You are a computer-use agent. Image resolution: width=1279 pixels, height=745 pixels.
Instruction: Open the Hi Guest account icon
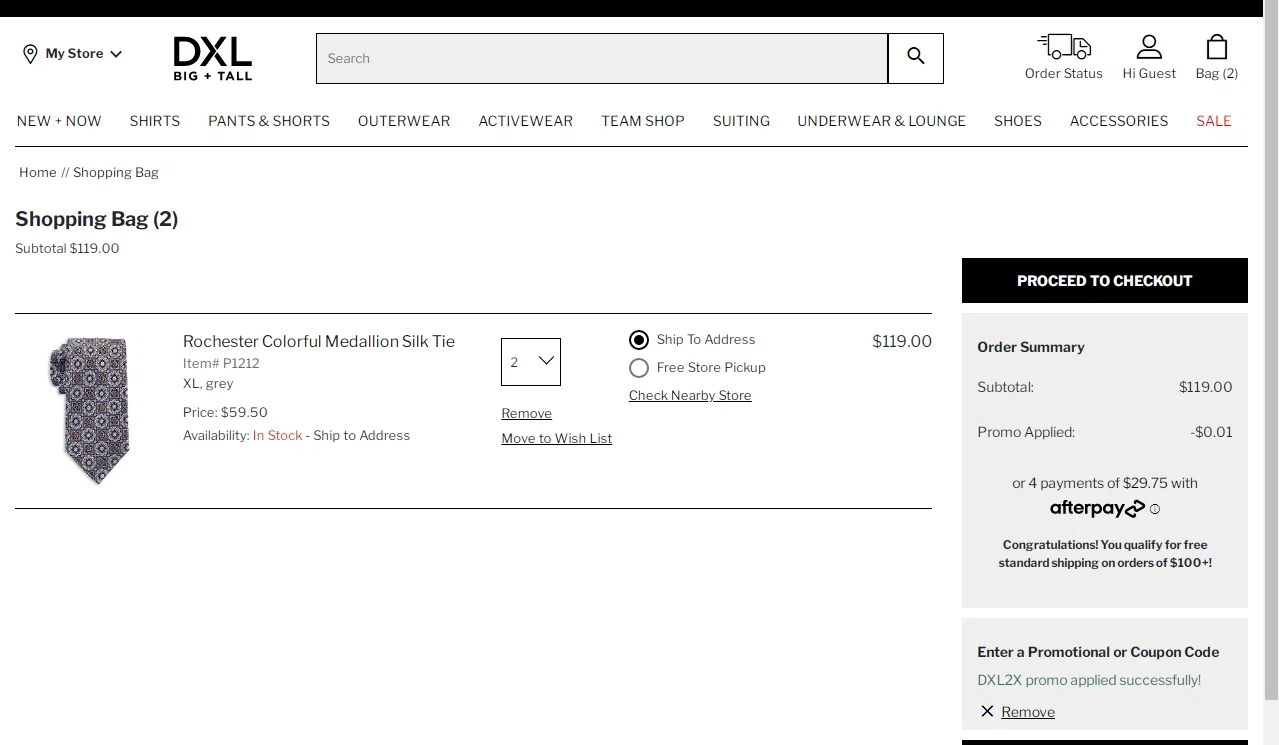(1149, 46)
